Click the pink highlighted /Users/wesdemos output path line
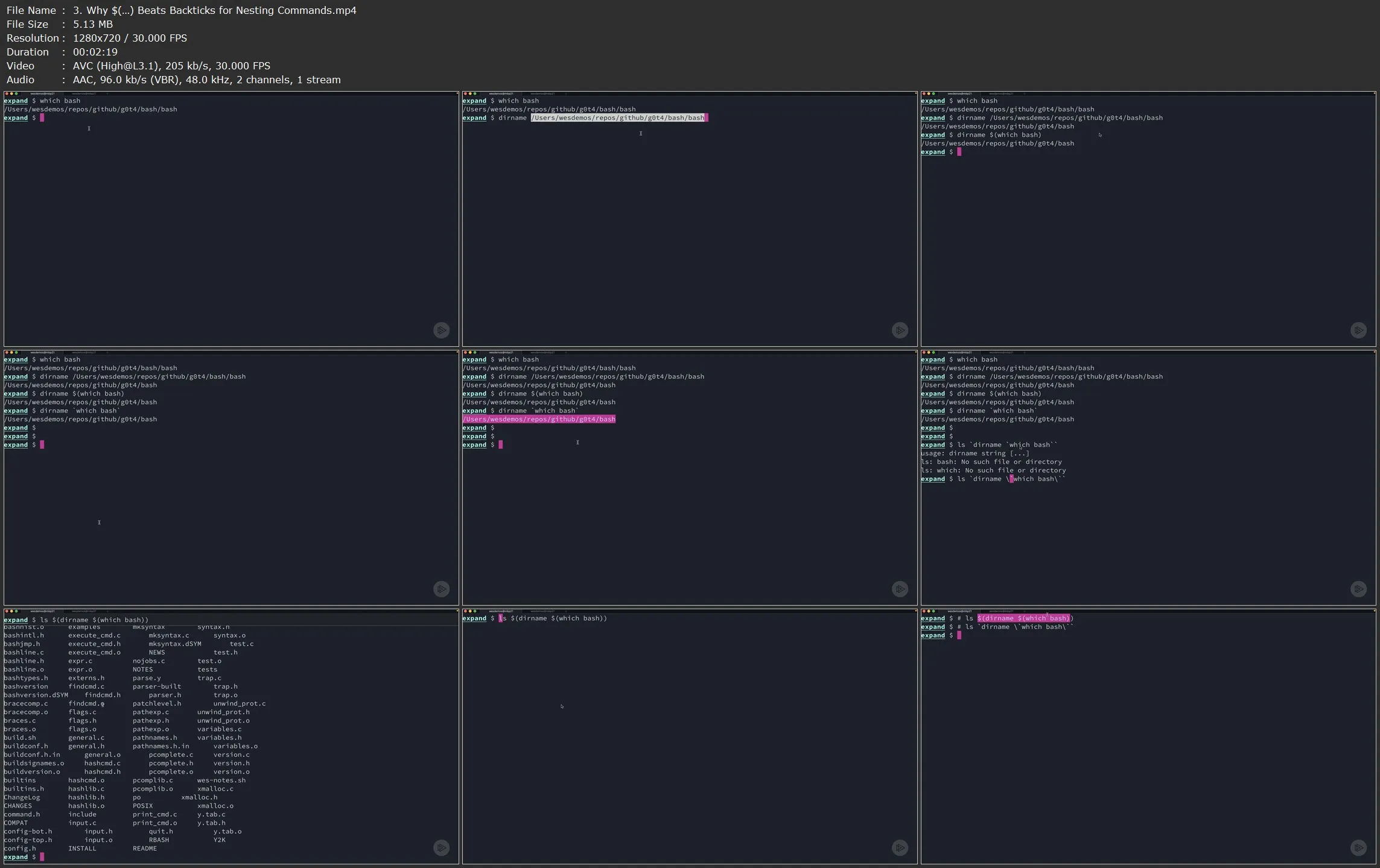This screenshot has width=1380, height=868. pyautogui.click(x=539, y=419)
